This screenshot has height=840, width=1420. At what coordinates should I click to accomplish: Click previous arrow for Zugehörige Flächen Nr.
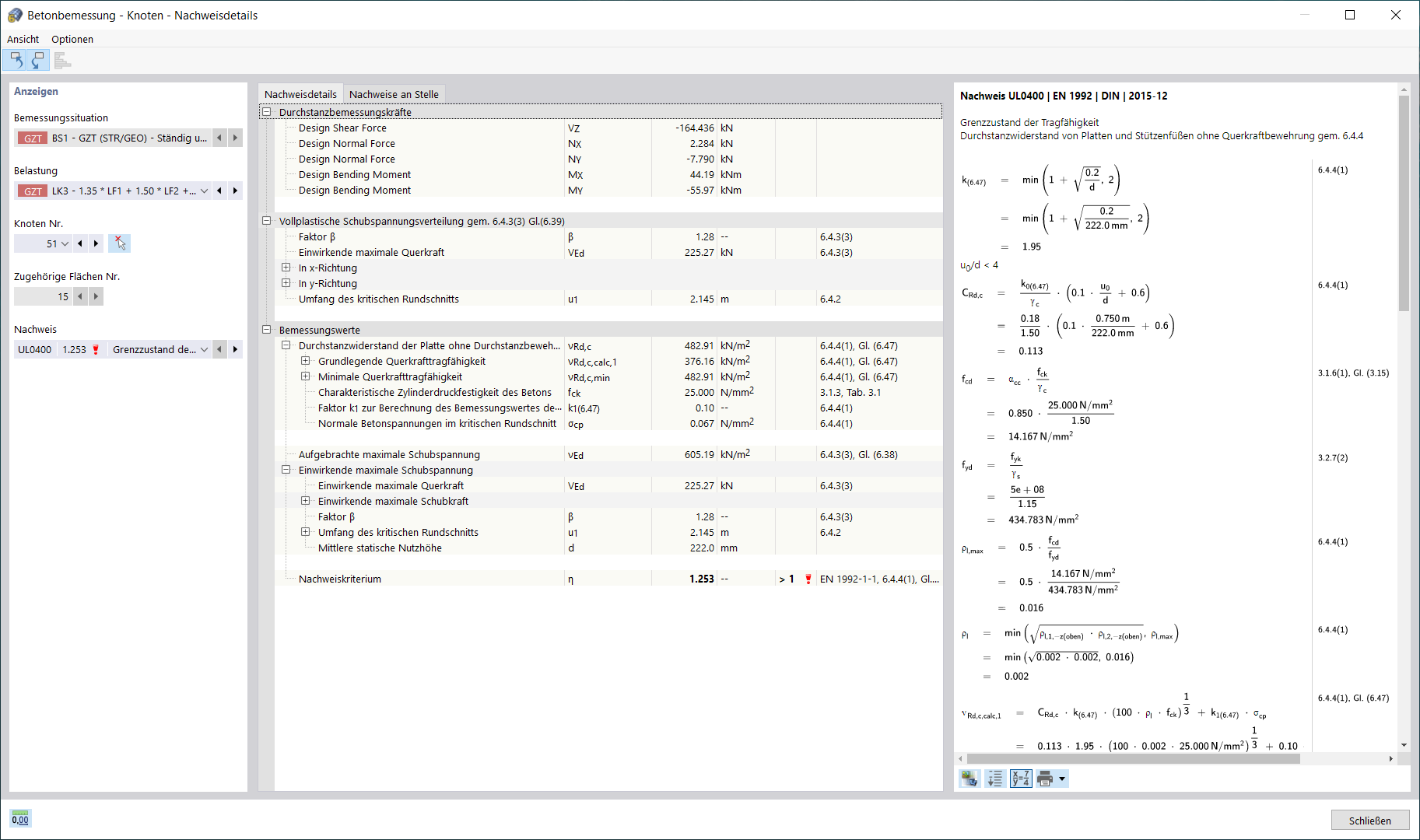point(80,296)
